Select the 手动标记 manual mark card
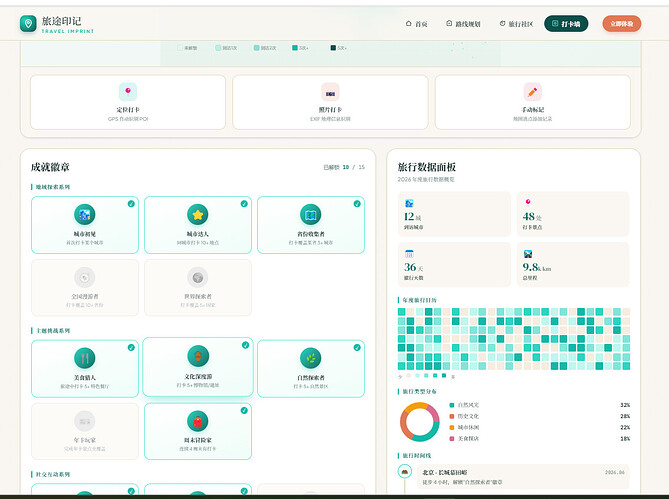669x499 pixels. [x=532, y=102]
